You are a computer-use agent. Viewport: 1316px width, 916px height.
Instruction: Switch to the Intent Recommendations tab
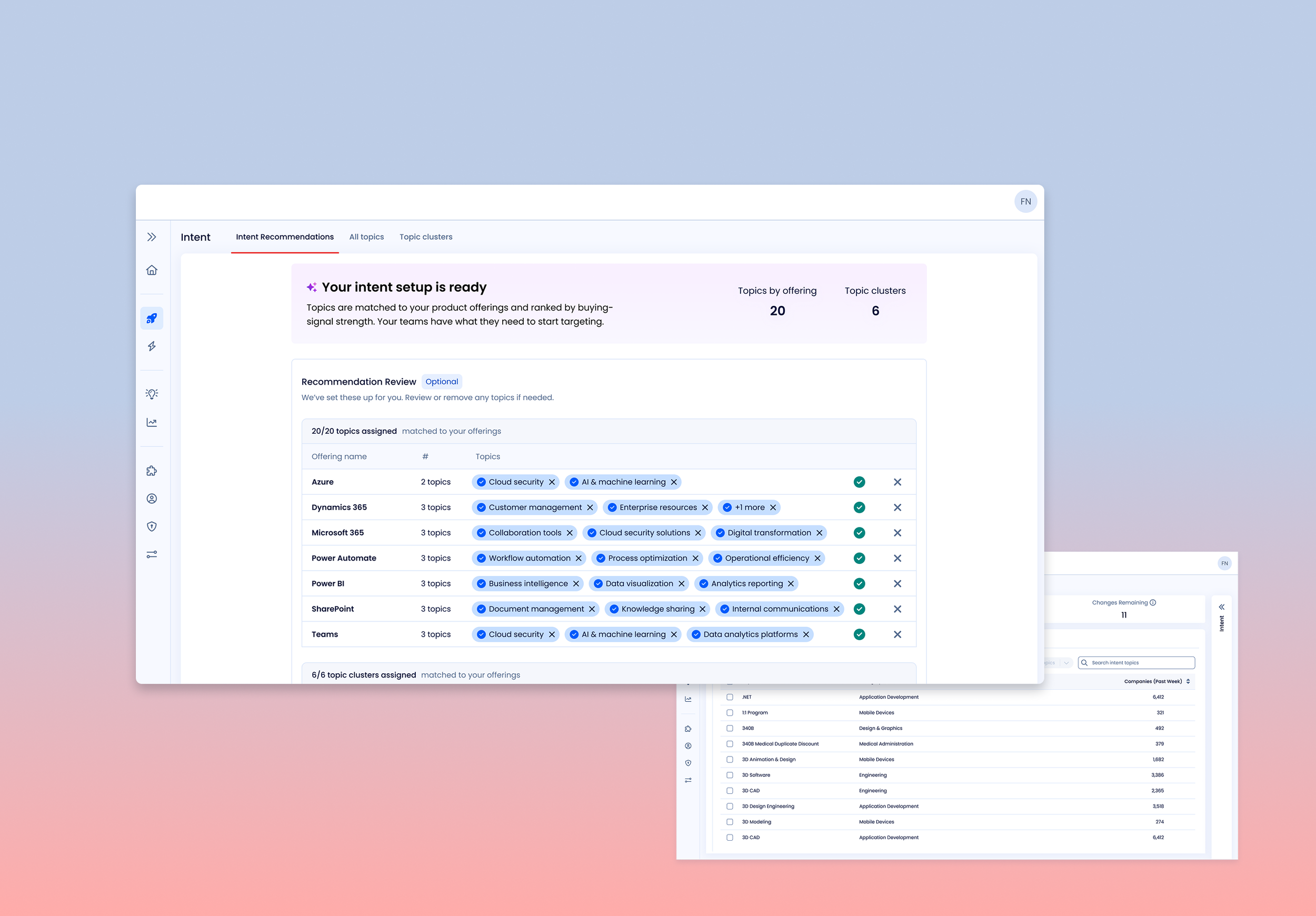284,237
